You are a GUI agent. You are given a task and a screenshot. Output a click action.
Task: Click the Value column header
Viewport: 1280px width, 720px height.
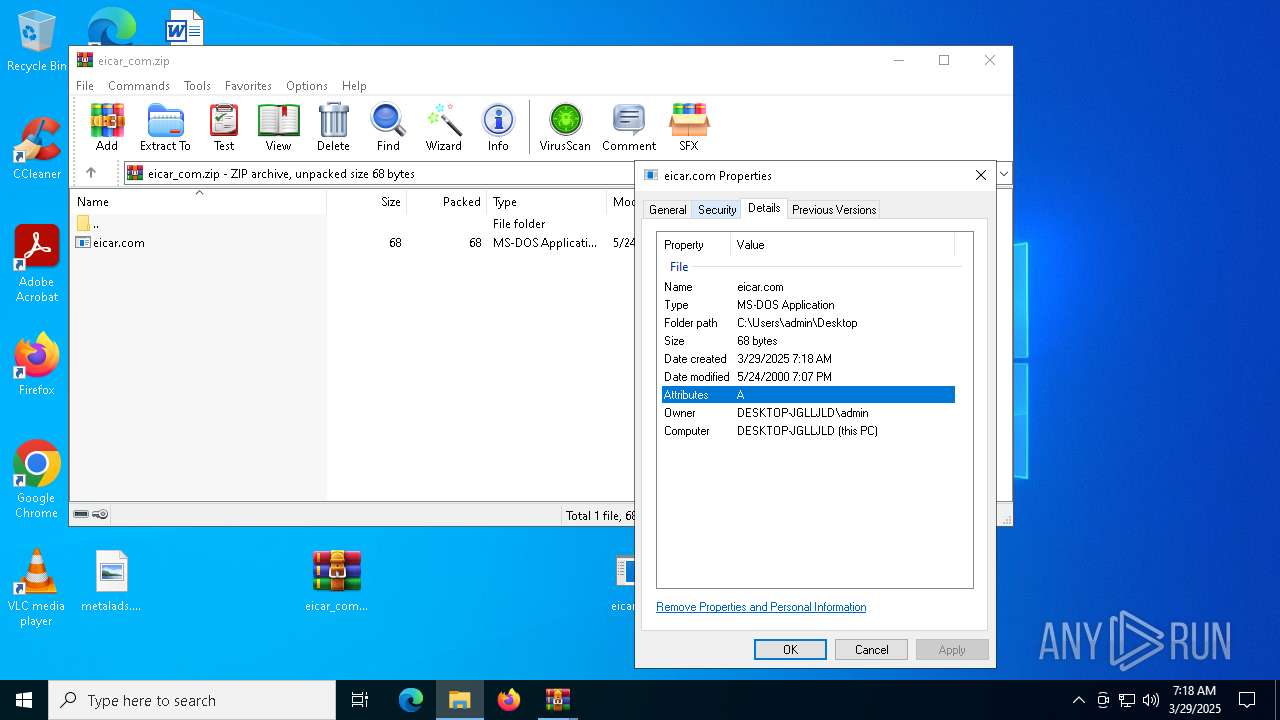[x=843, y=245]
